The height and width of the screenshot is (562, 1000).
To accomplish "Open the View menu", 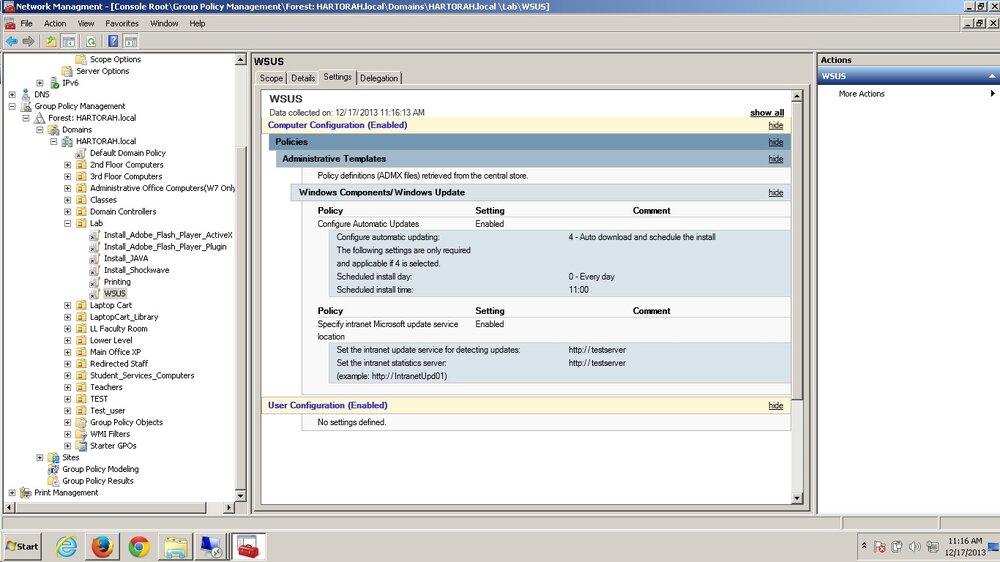I will 85,24.
